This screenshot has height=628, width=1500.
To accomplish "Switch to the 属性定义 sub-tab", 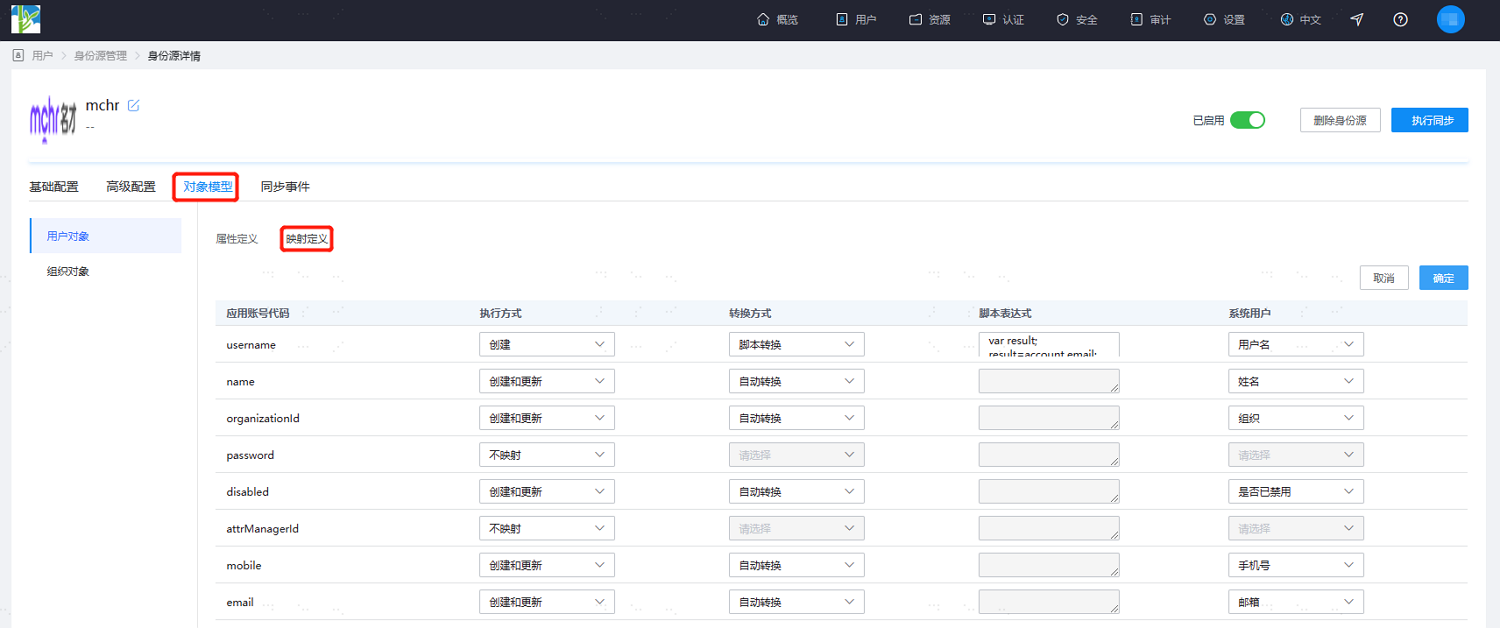I will click(x=237, y=239).
